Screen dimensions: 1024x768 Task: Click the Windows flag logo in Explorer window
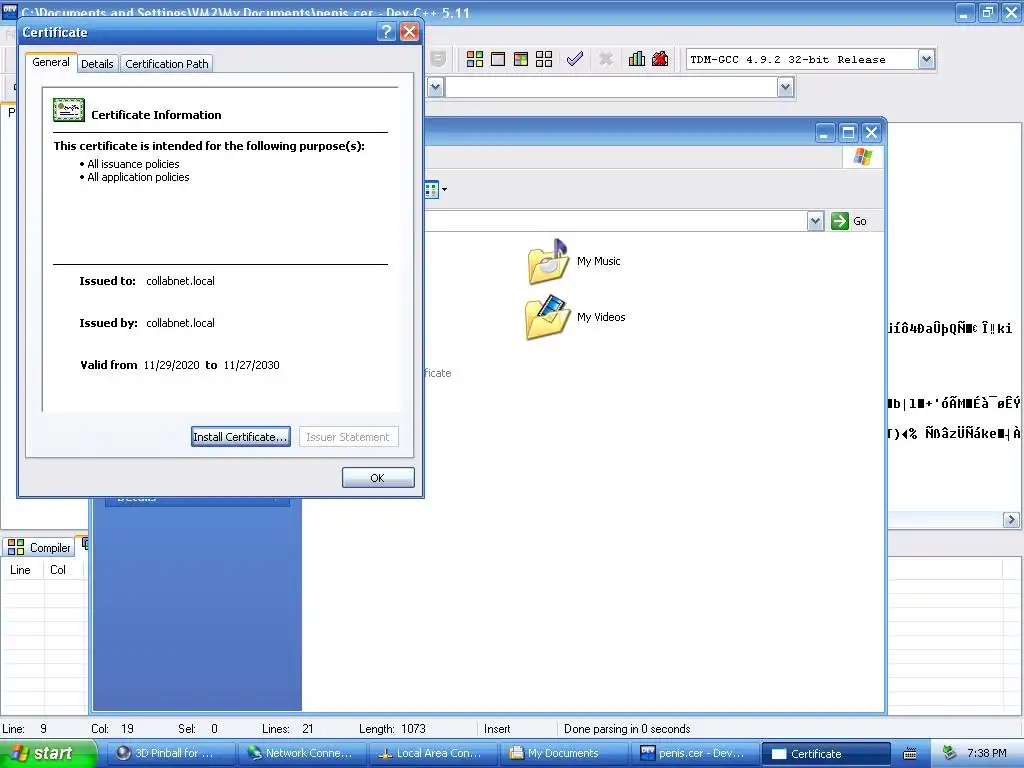tap(863, 157)
